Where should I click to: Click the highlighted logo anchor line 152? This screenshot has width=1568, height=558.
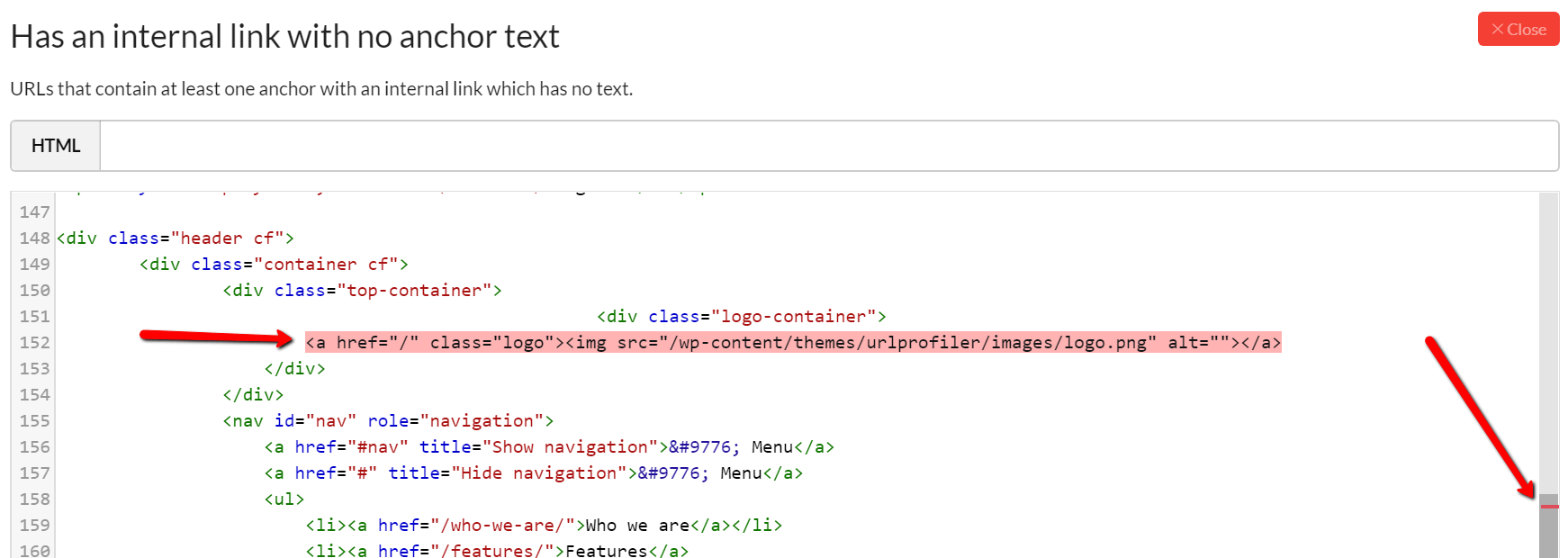point(793,343)
